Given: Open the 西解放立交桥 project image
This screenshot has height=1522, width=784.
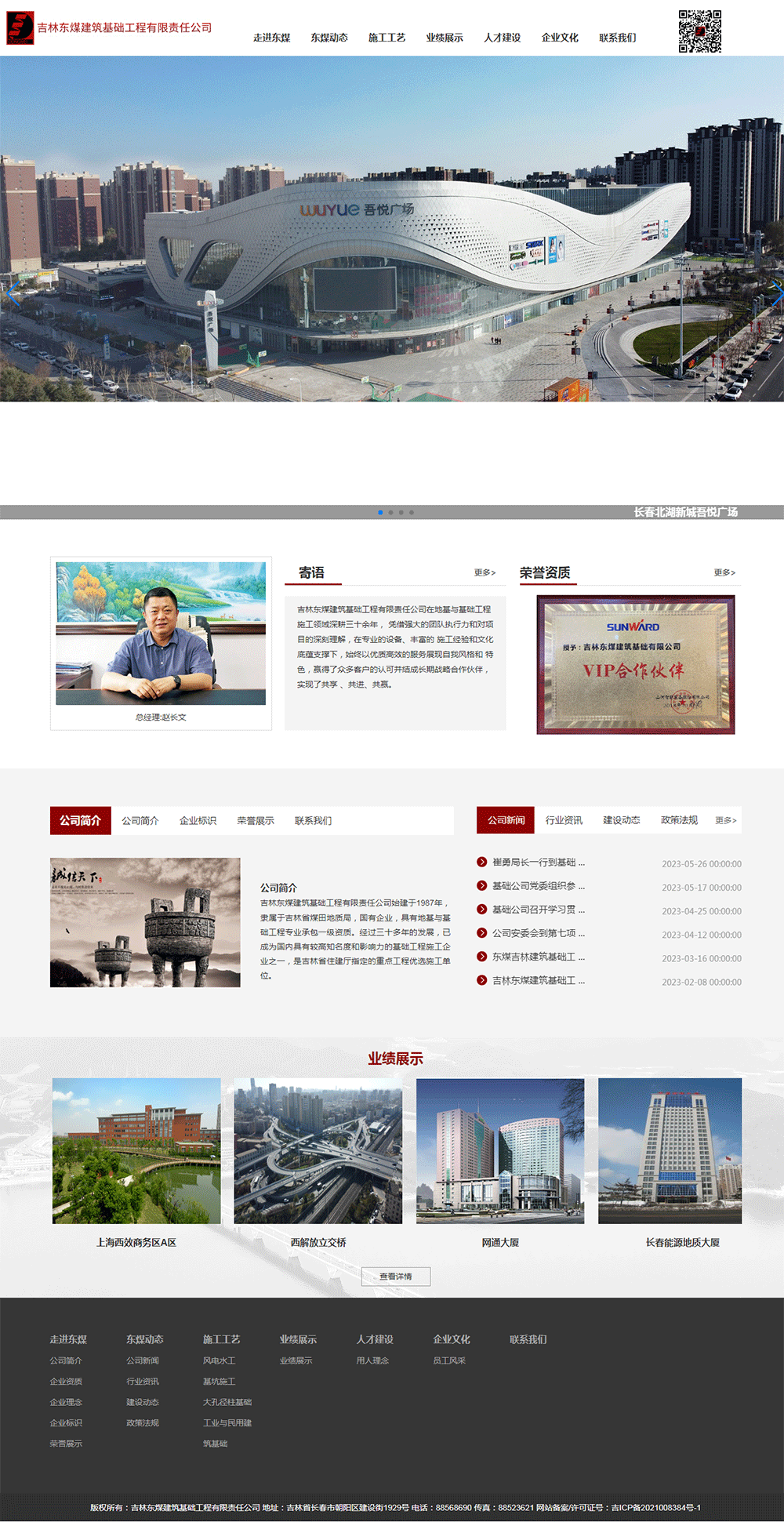Looking at the screenshot, I should click(x=318, y=1151).
